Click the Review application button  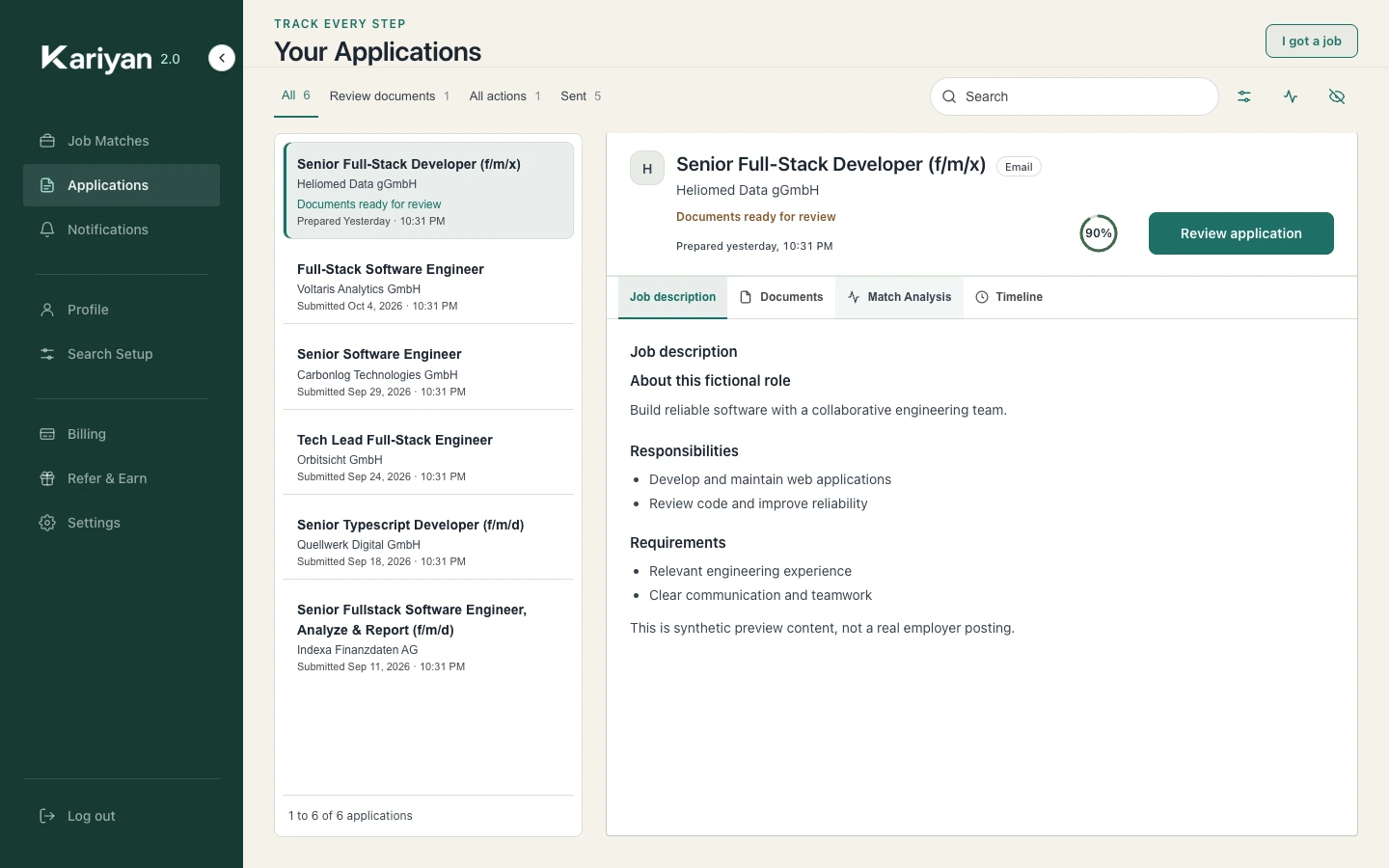[1241, 233]
